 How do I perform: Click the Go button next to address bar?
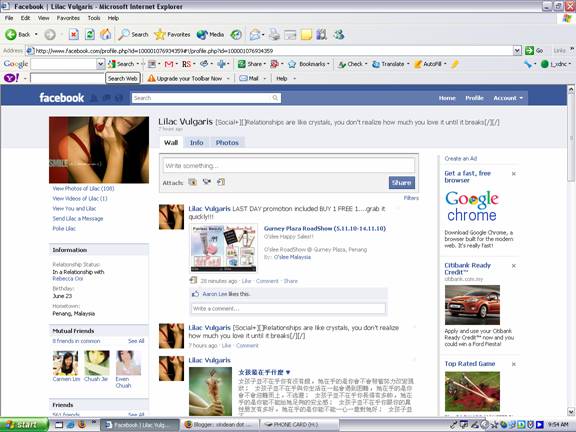click(534, 50)
